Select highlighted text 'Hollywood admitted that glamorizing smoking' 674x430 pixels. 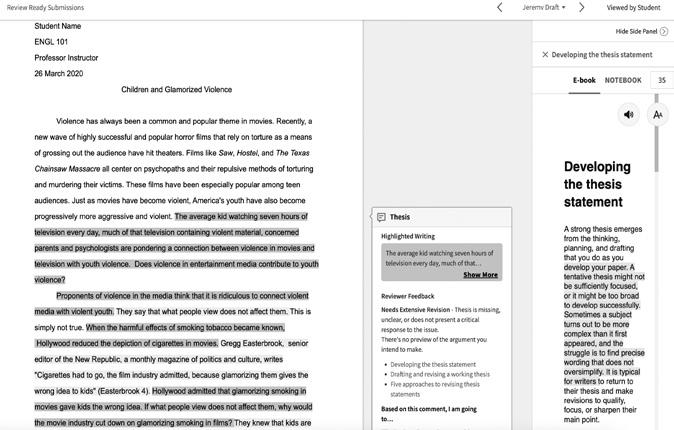point(229,391)
